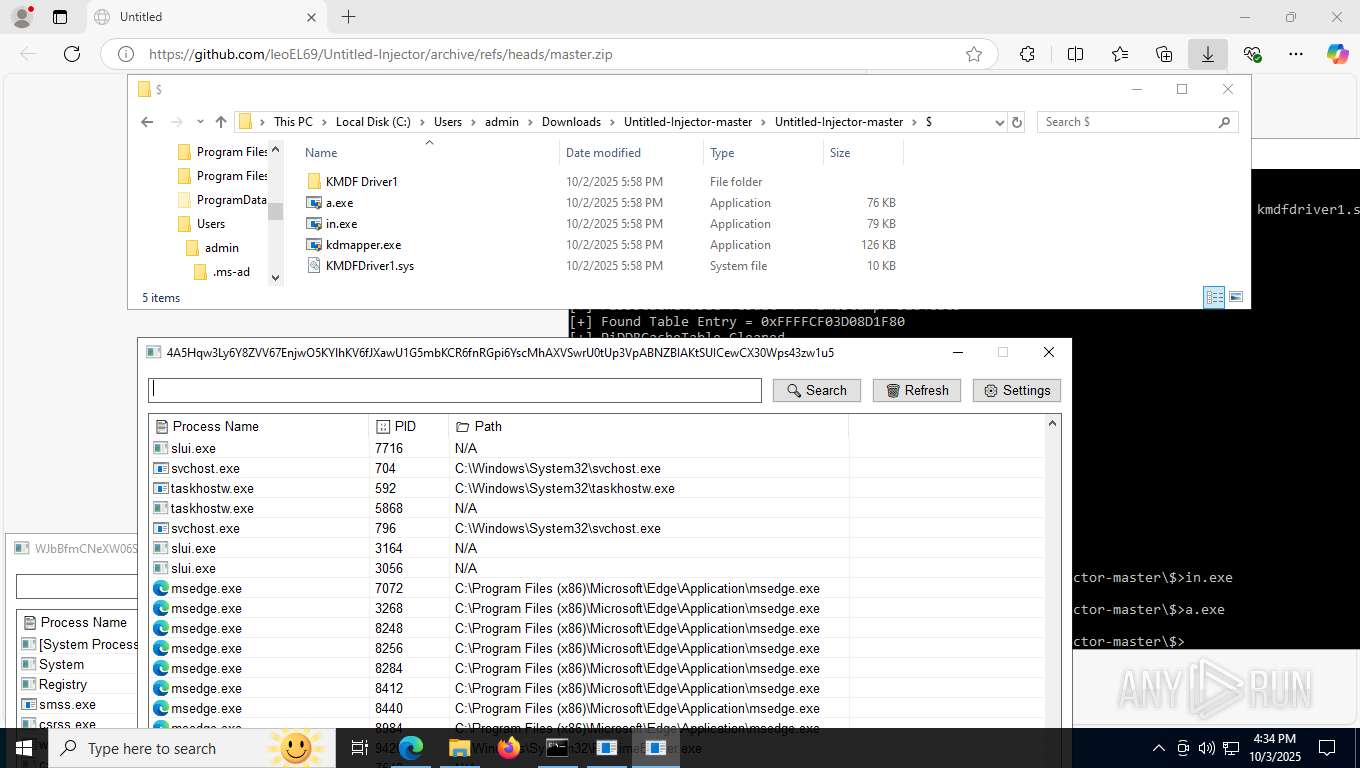The width and height of the screenshot is (1360, 768).
Task: Open a new browser tab
Action: click(348, 17)
